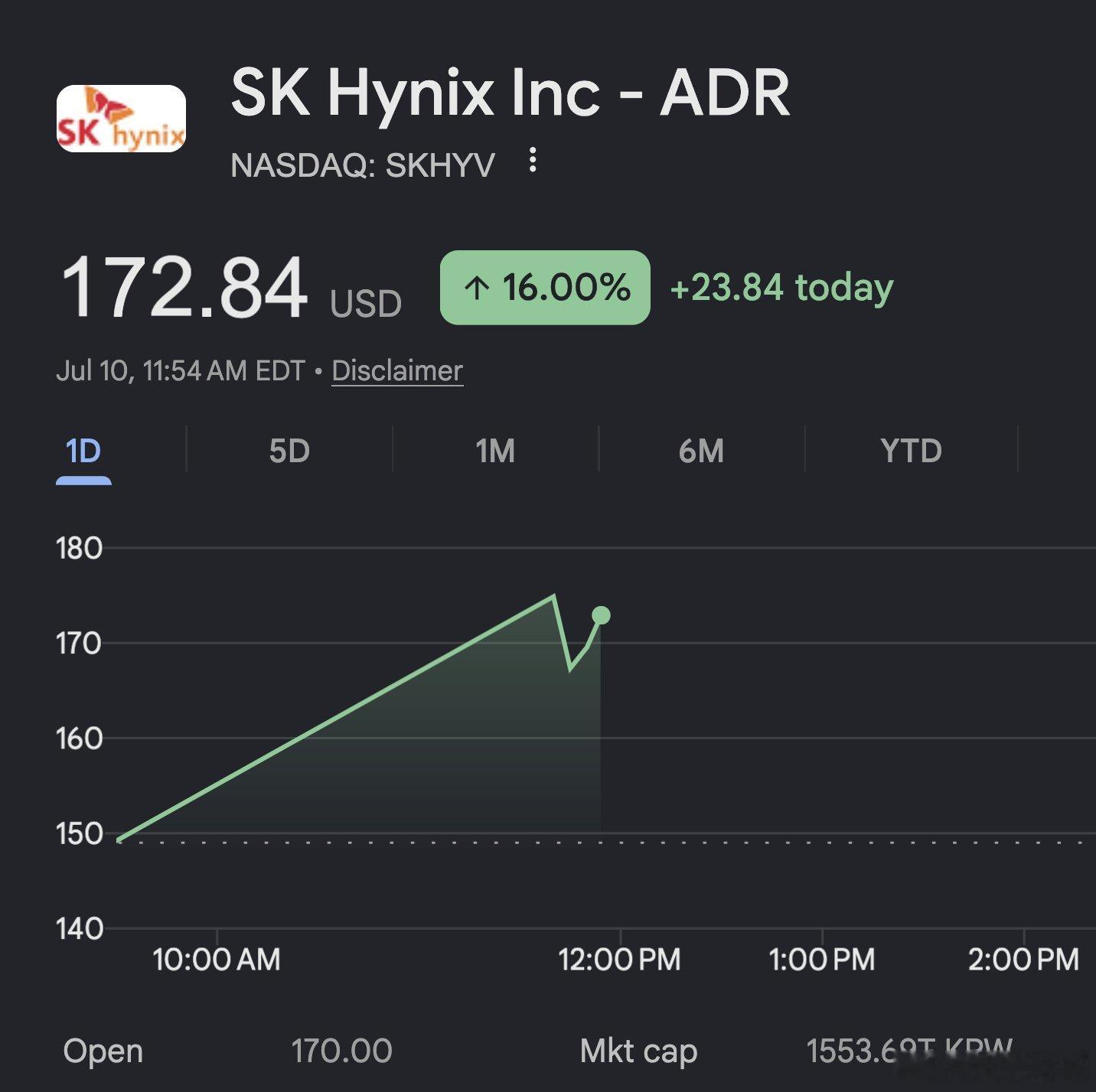This screenshot has height=1092, width=1096.
Task: Click the 10:00 AM axis label
Action: click(x=217, y=960)
